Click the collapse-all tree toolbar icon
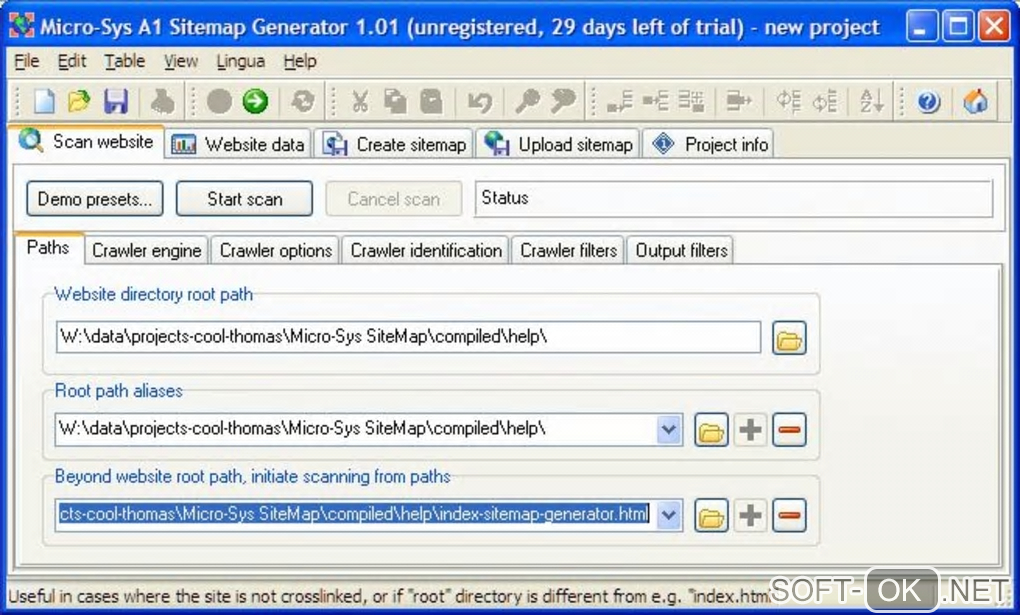1020x615 pixels. point(825,102)
